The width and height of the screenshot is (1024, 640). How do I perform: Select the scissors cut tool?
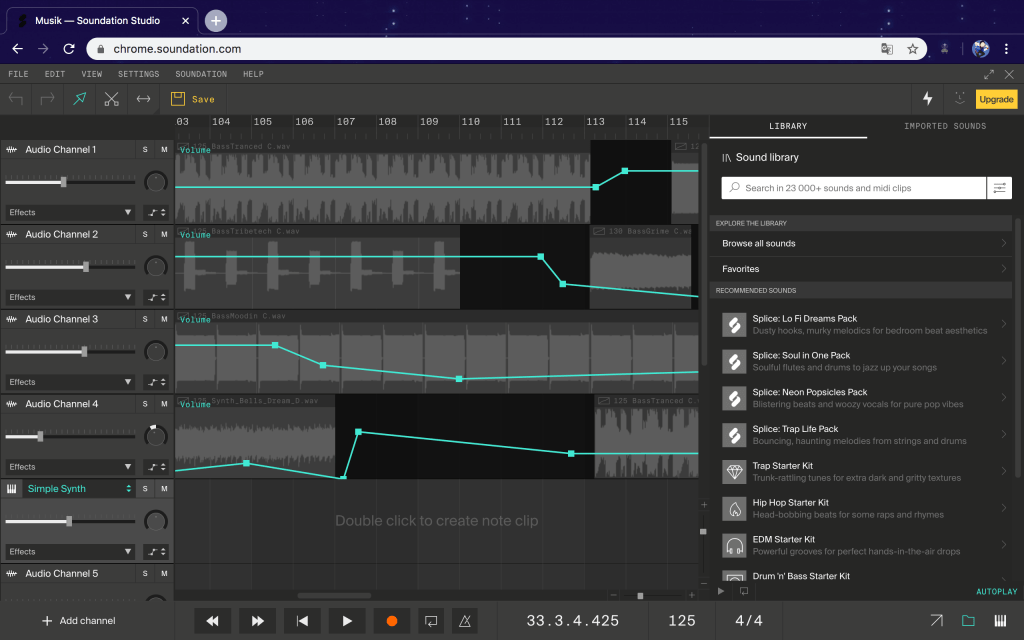tap(111, 99)
